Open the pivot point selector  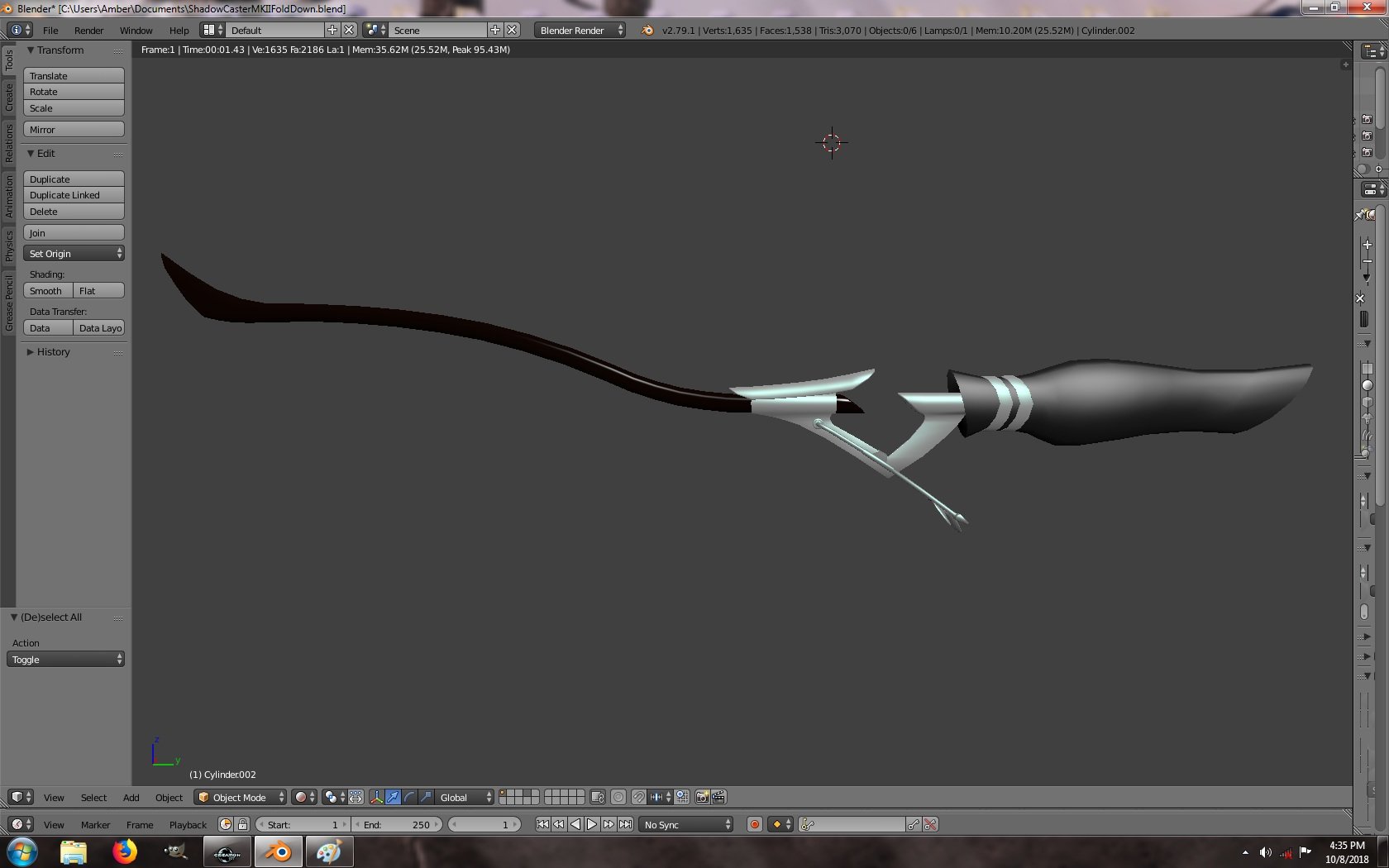point(335,797)
